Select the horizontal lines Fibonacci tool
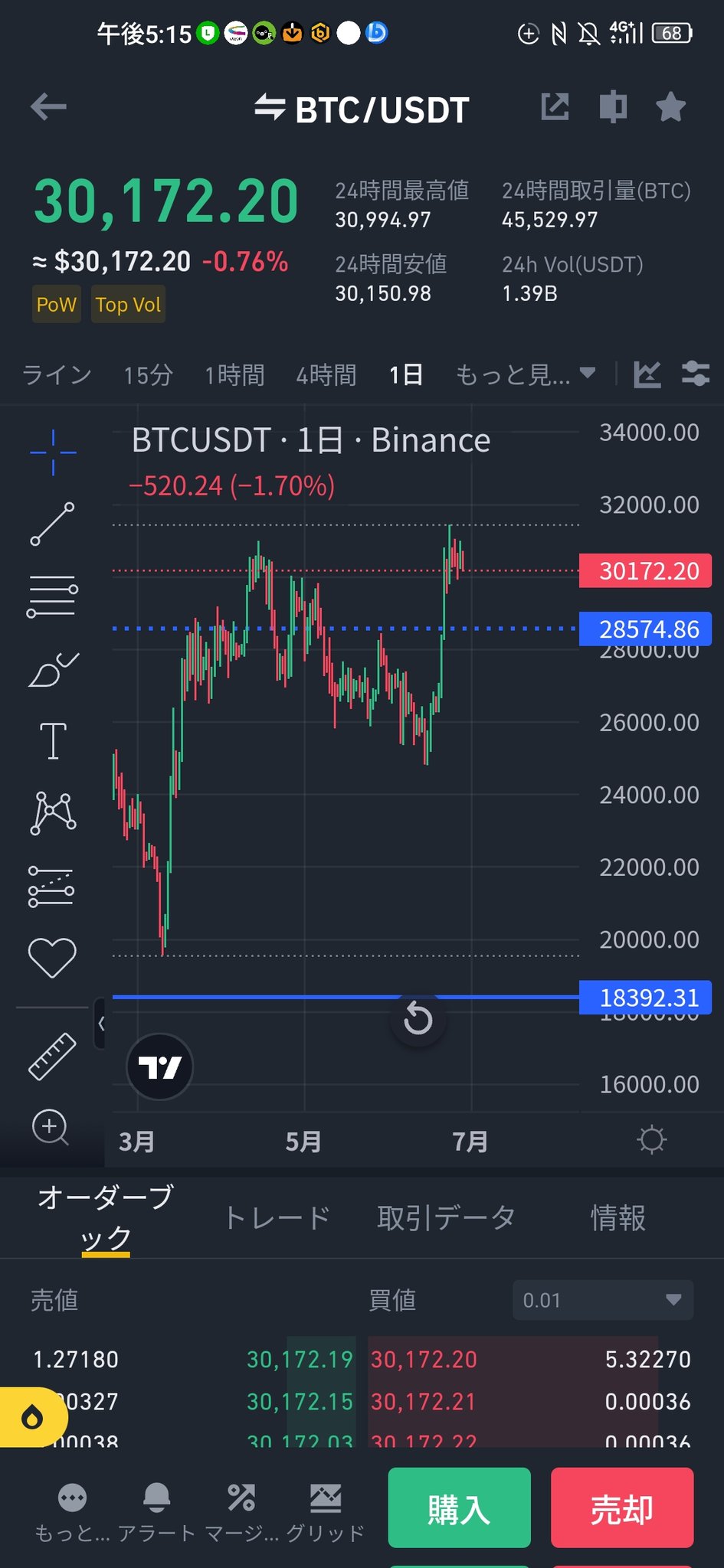This screenshot has width=724, height=1568. 52,596
